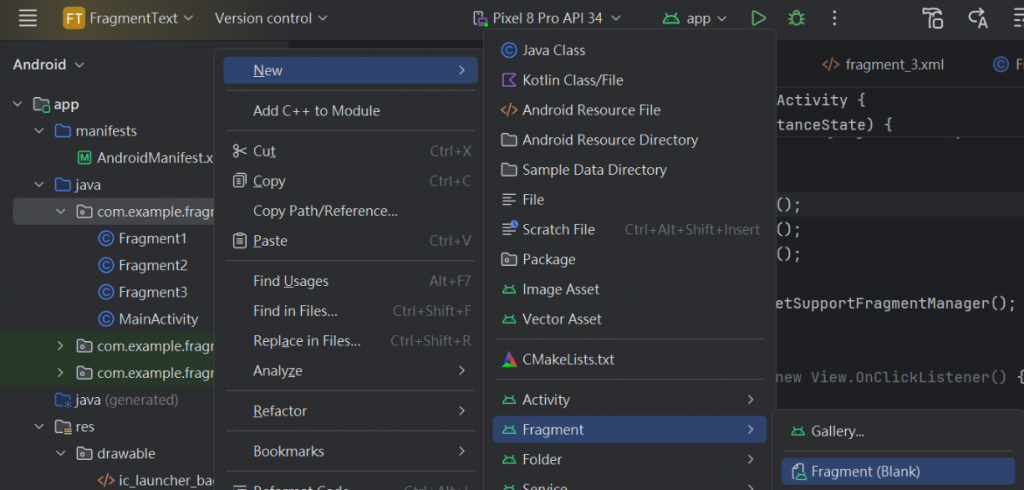
Task: Switch to the fragment_3.xml editor tab
Action: [893, 65]
